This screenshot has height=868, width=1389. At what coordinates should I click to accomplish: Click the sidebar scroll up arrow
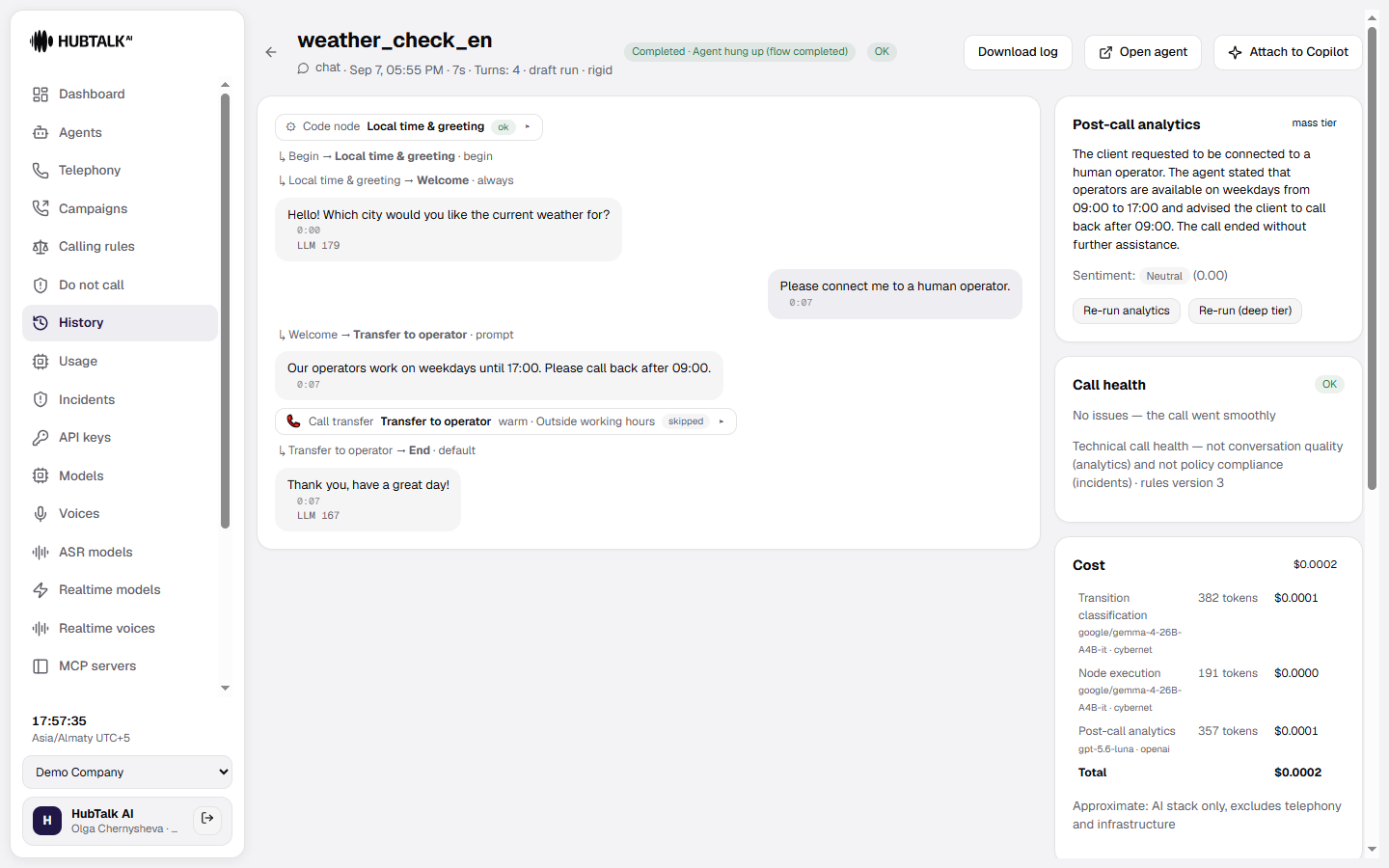coord(225,85)
